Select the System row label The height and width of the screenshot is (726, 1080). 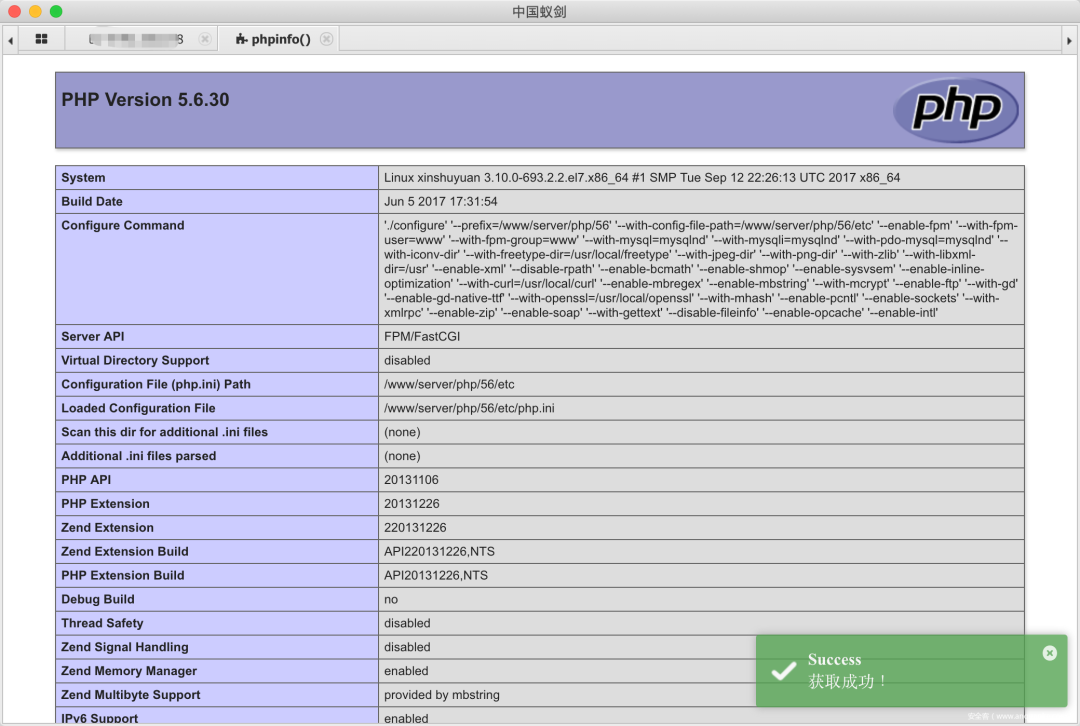[x=83, y=178]
